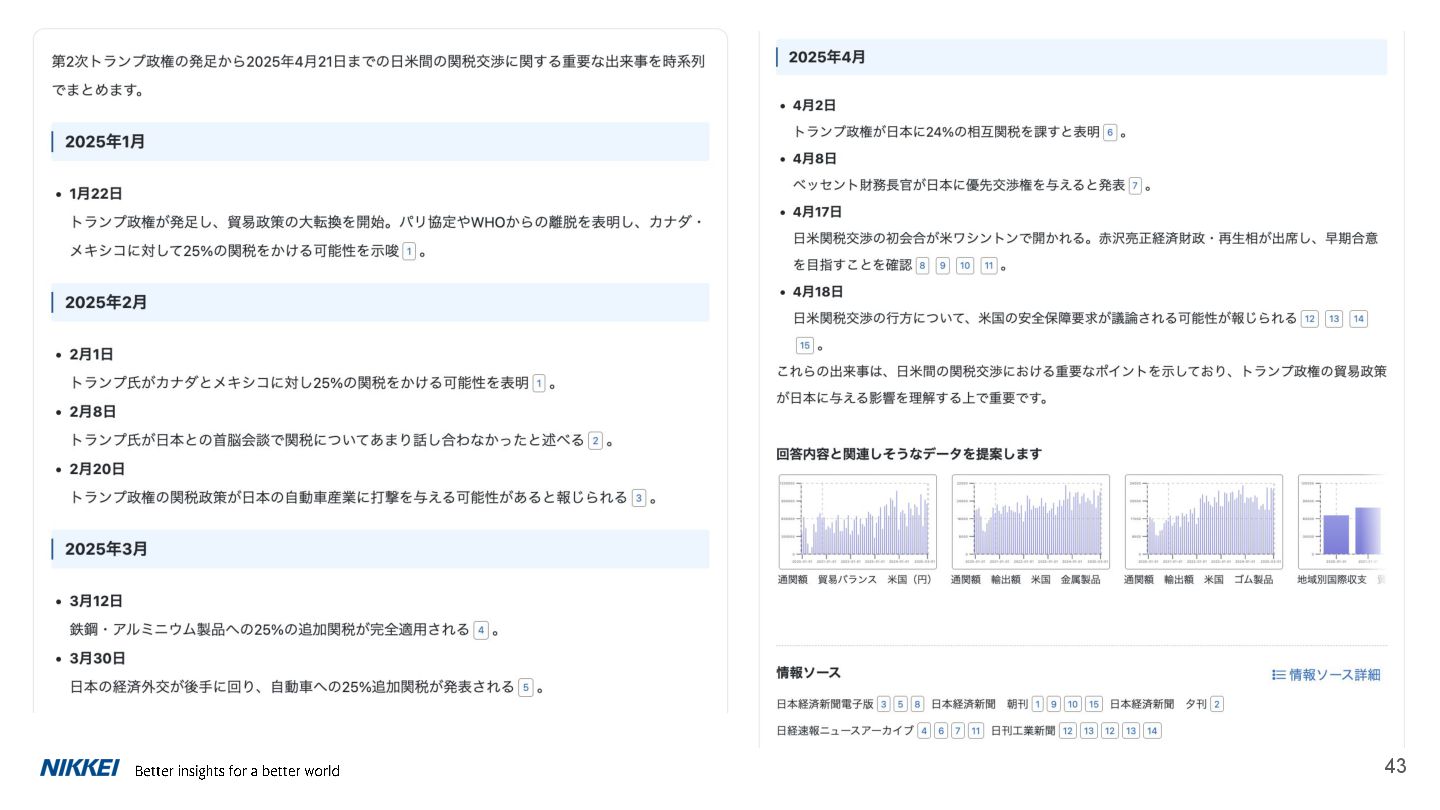
Task: Open citation 6 in the 4月2日 entry
Action: [x=1110, y=132]
